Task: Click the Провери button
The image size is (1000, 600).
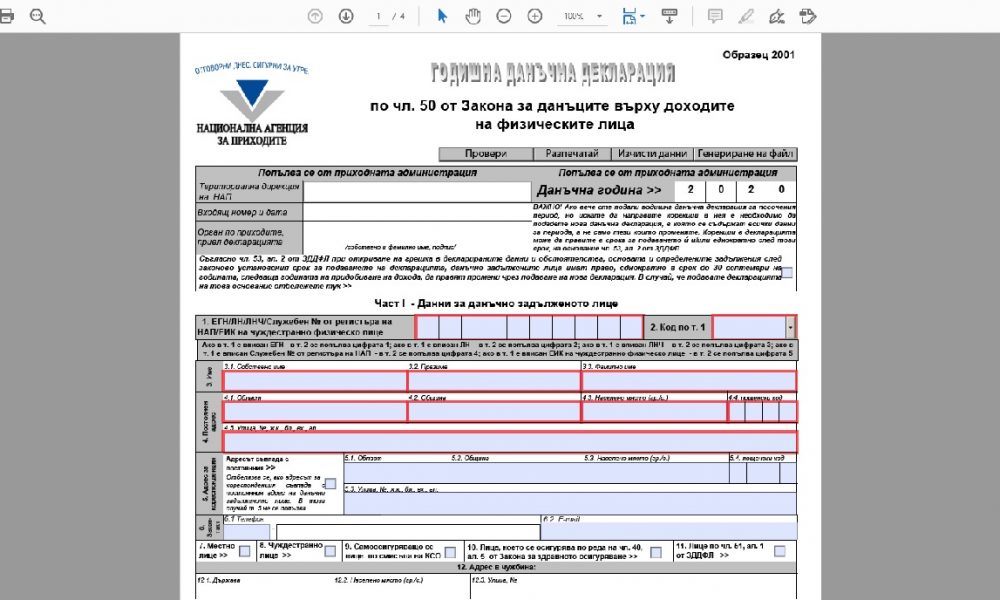Action: (x=485, y=154)
